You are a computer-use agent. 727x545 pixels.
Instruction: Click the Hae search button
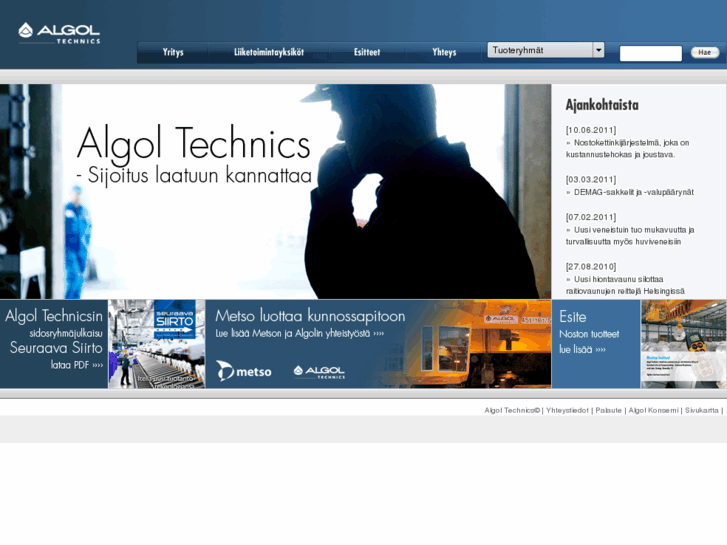pos(705,52)
